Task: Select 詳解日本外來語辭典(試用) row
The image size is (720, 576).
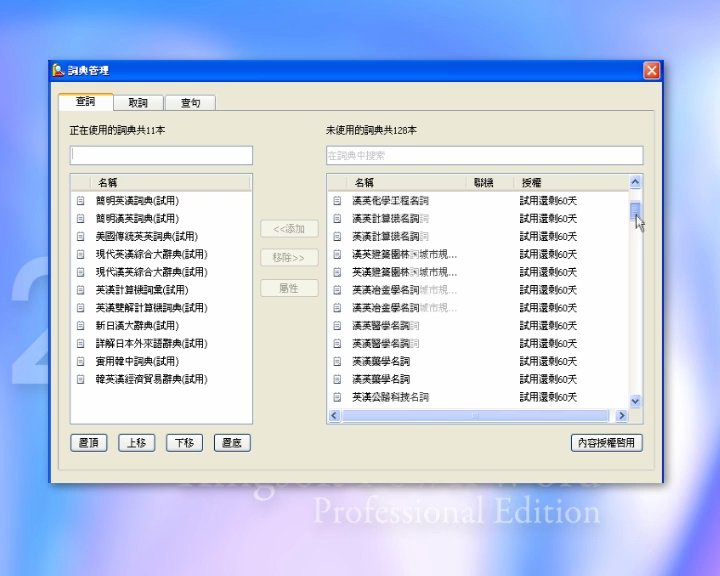Action: pos(161,344)
